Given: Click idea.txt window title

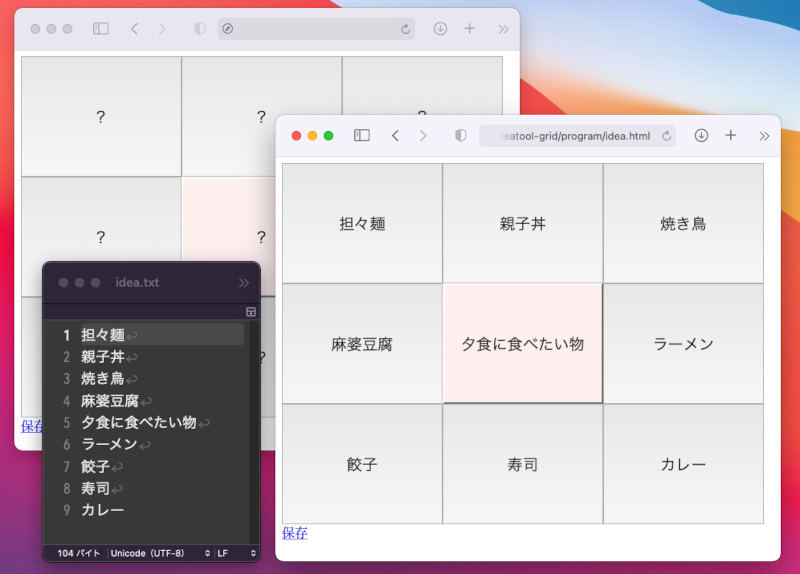Looking at the screenshot, I should 137,283.
